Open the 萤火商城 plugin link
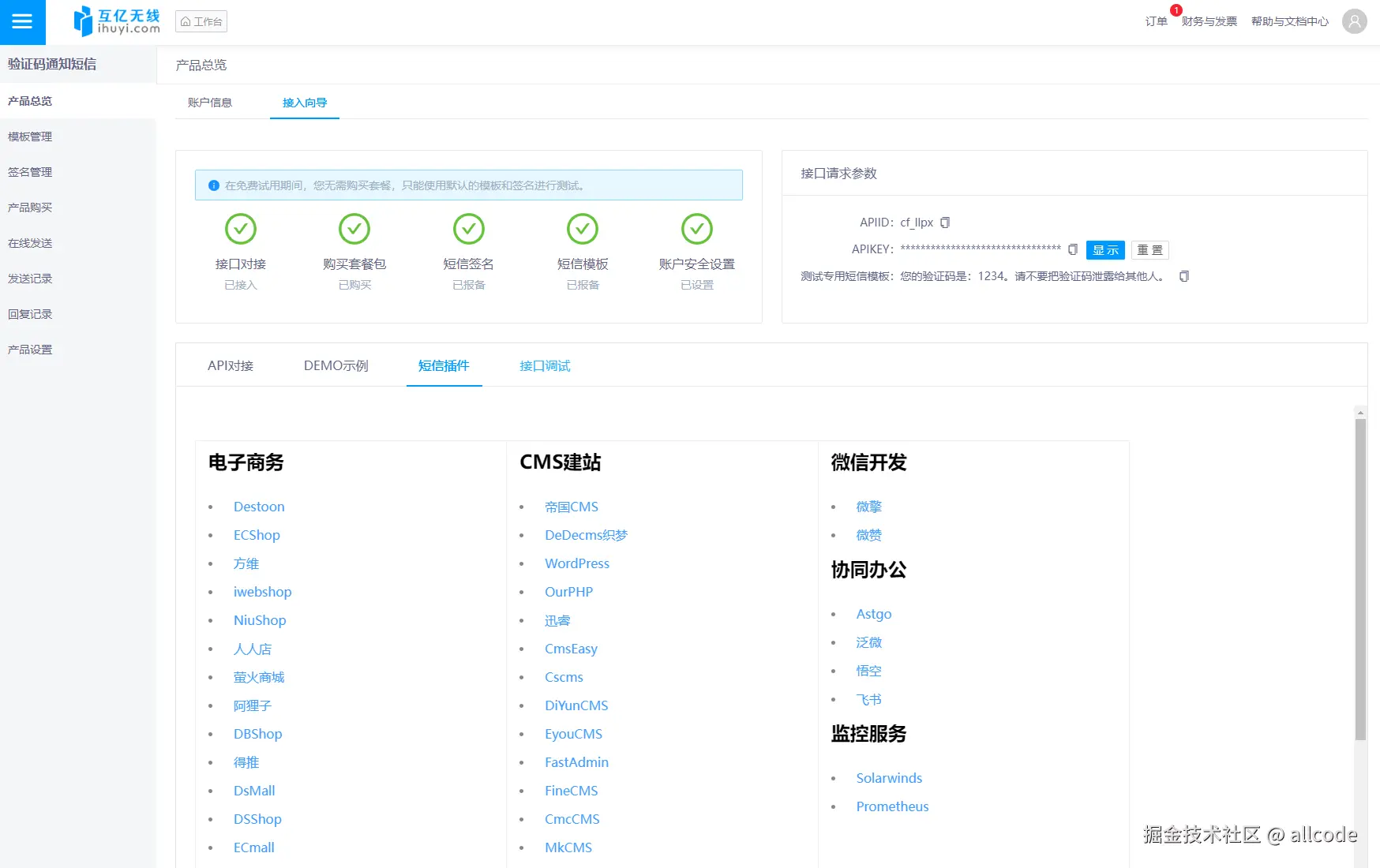Image resolution: width=1380 pixels, height=868 pixels. (259, 677)
